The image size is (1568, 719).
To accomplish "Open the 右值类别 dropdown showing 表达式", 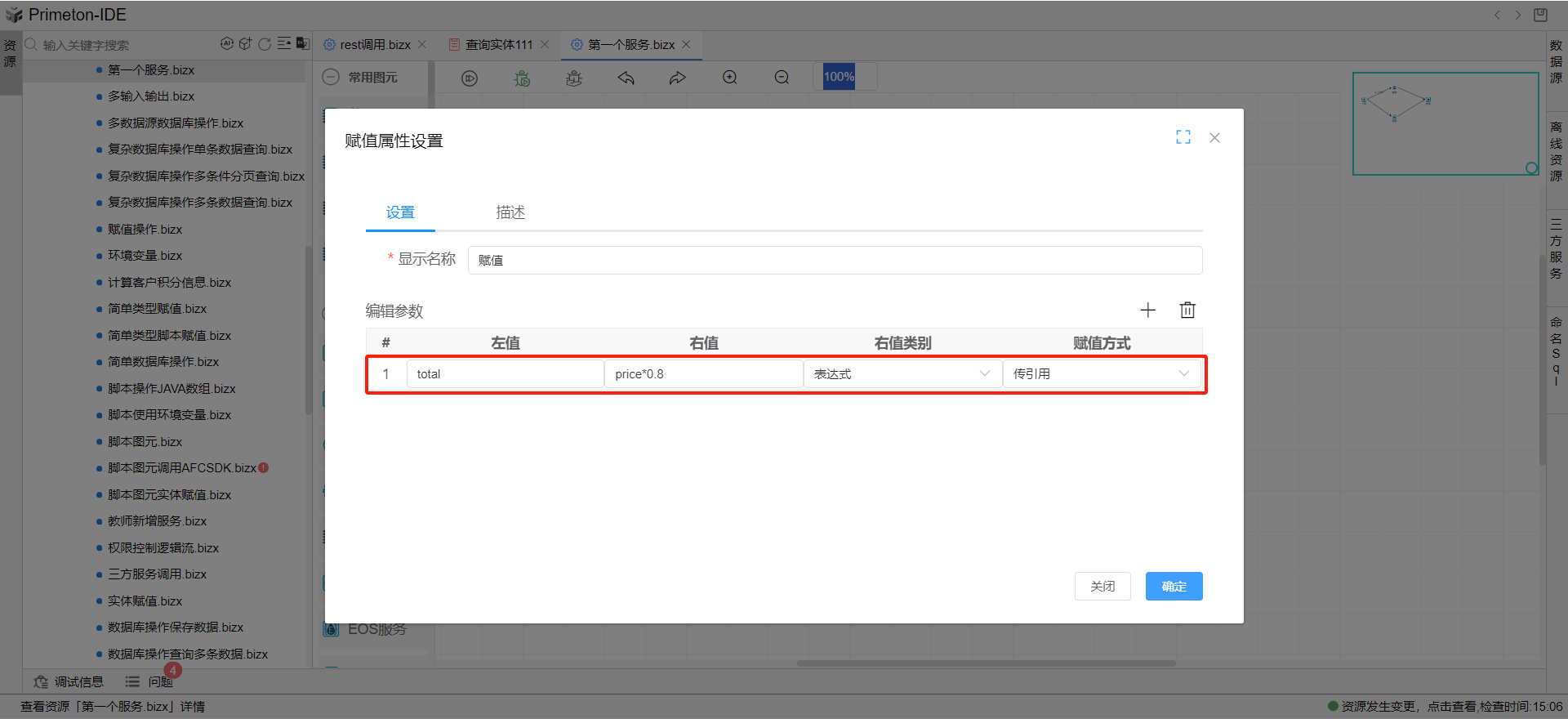I will [x=902, y=374].
